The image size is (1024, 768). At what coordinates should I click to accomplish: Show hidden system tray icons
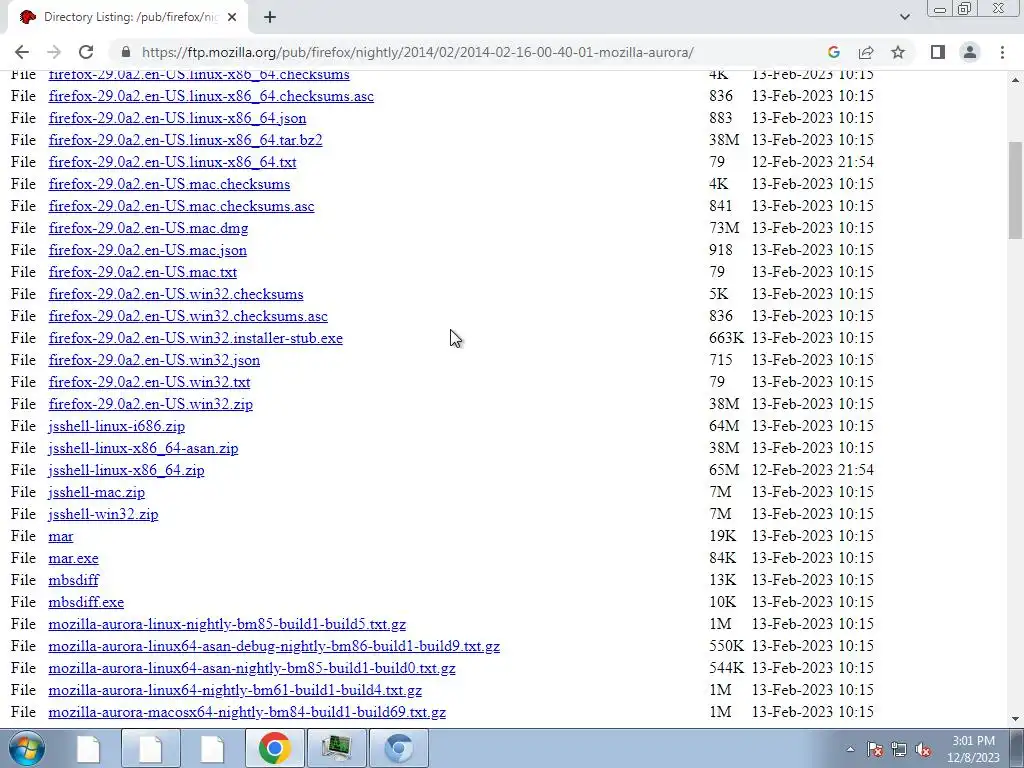[x=850, y=749]
